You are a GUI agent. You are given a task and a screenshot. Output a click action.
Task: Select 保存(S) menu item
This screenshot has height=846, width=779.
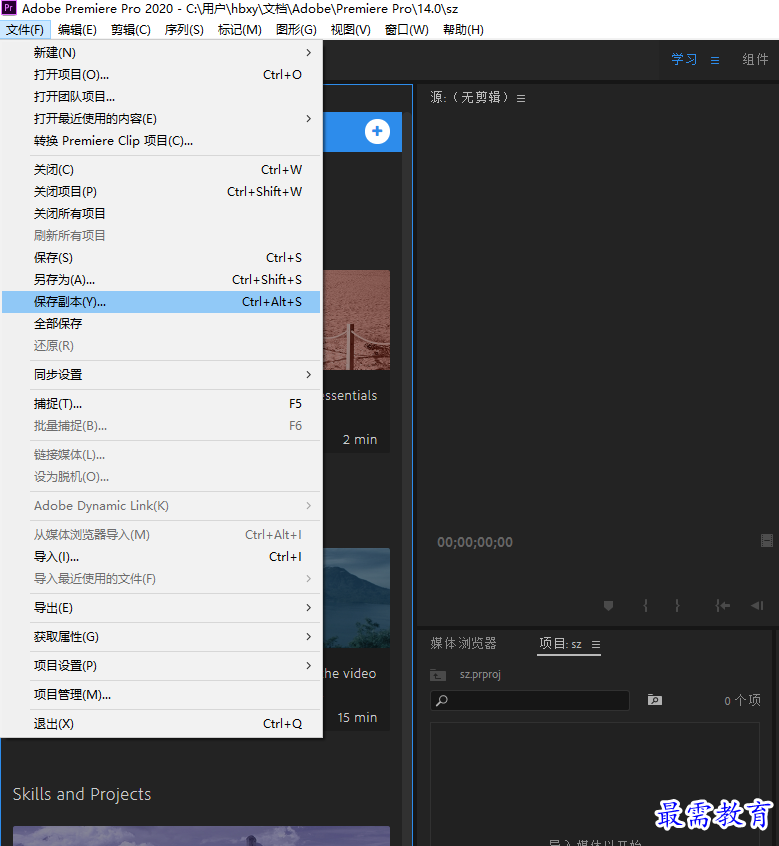pyautogui.click(x=161, y=257)
